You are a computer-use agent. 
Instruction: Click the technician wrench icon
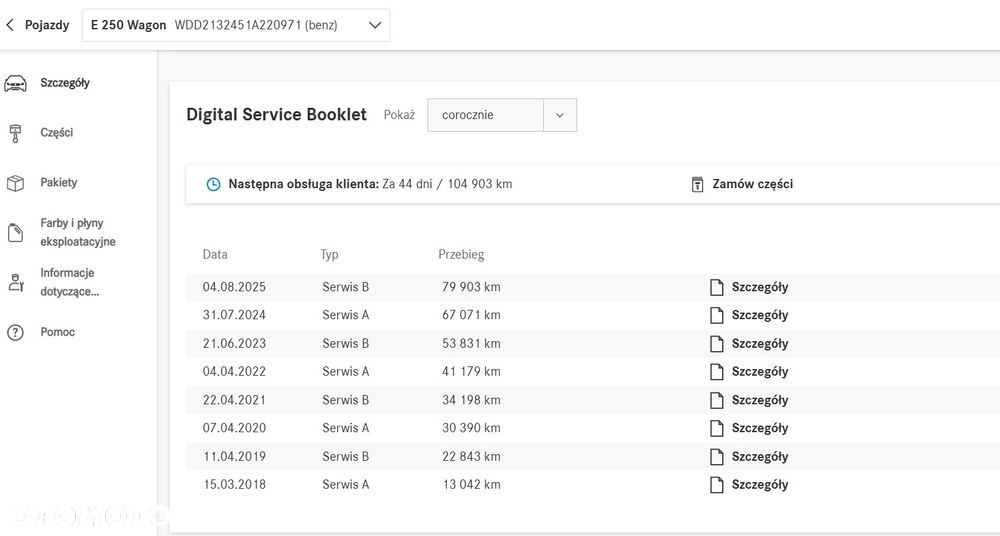(x=15, y=283)
